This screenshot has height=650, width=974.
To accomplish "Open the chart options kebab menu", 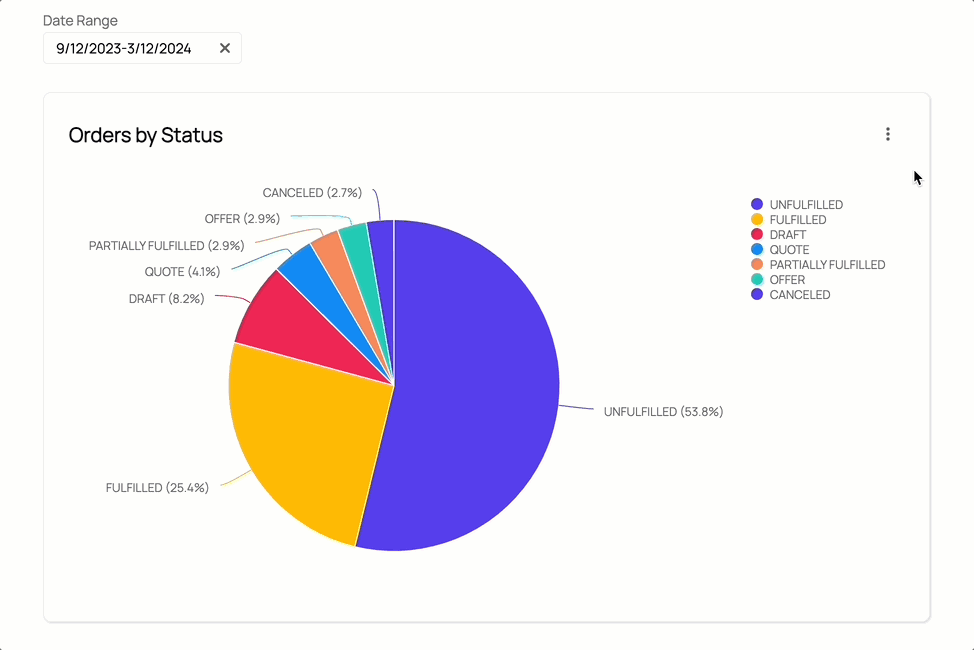I will tap(887, 134).
